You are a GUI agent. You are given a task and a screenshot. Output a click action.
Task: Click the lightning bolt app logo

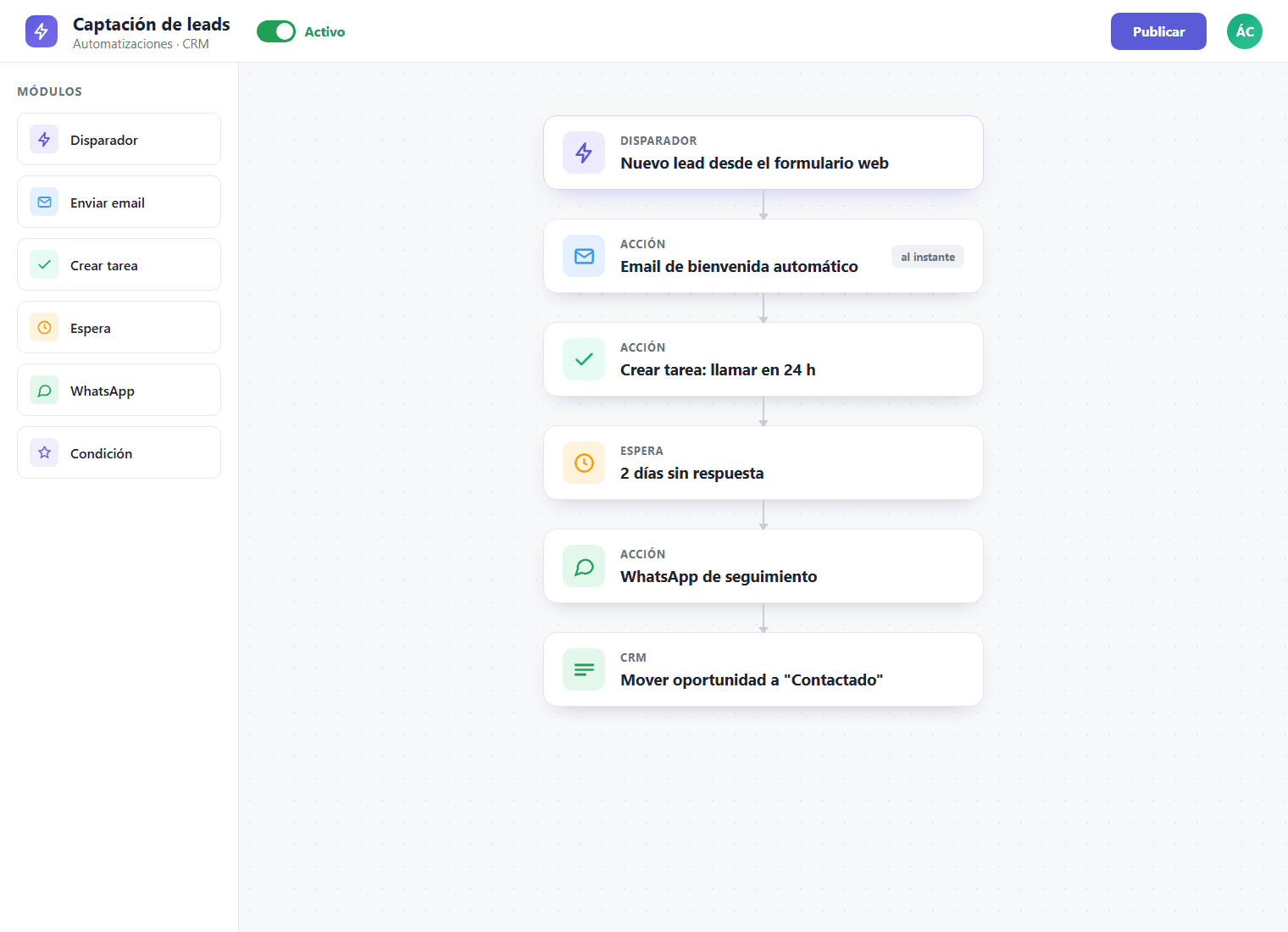(x=42, y=31)
